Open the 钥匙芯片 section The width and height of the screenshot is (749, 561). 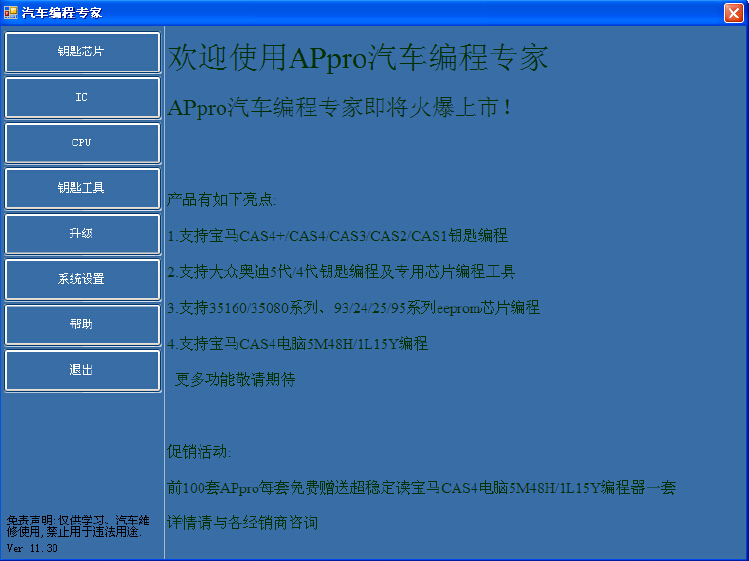coord(82,52)
